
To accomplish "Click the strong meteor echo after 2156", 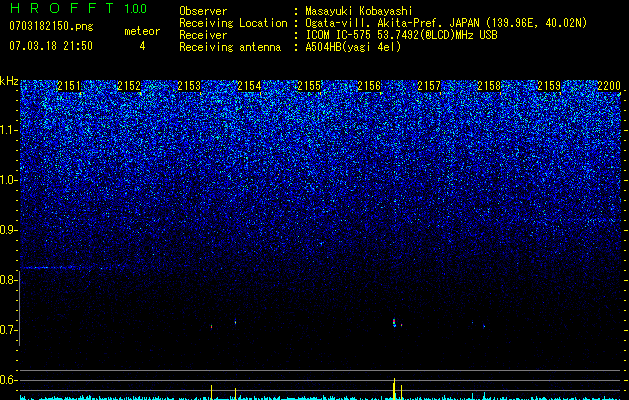I will [x=394, y=323].
